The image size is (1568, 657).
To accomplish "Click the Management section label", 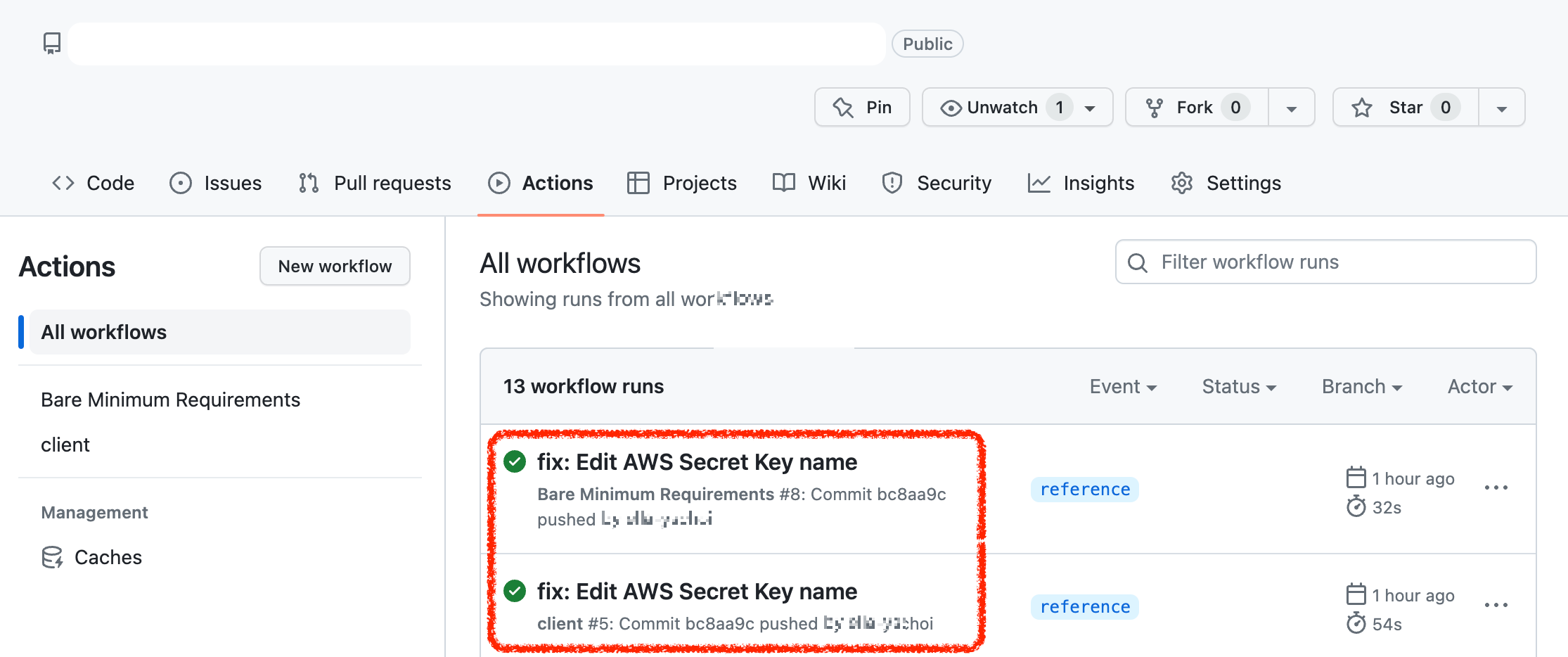I will [94, 512].
